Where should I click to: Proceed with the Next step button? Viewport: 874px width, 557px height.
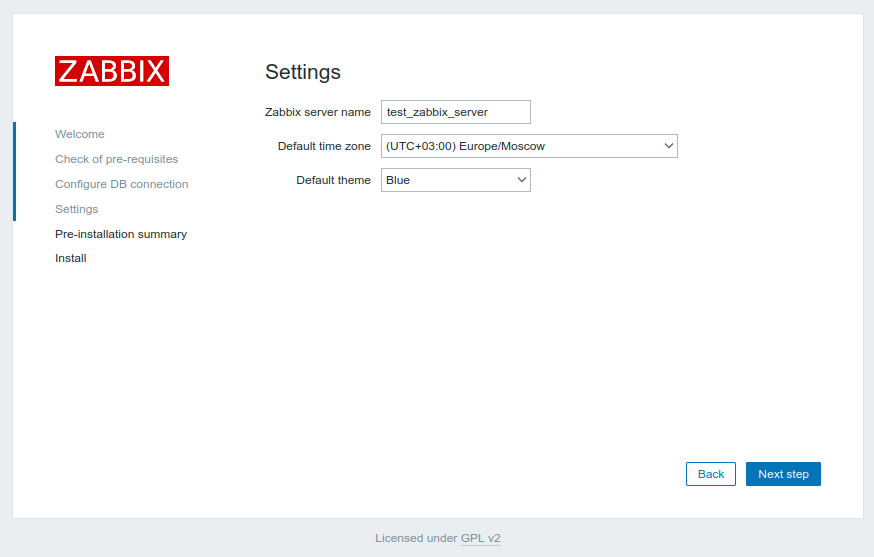pyautogui.click(x=783, y=474)
